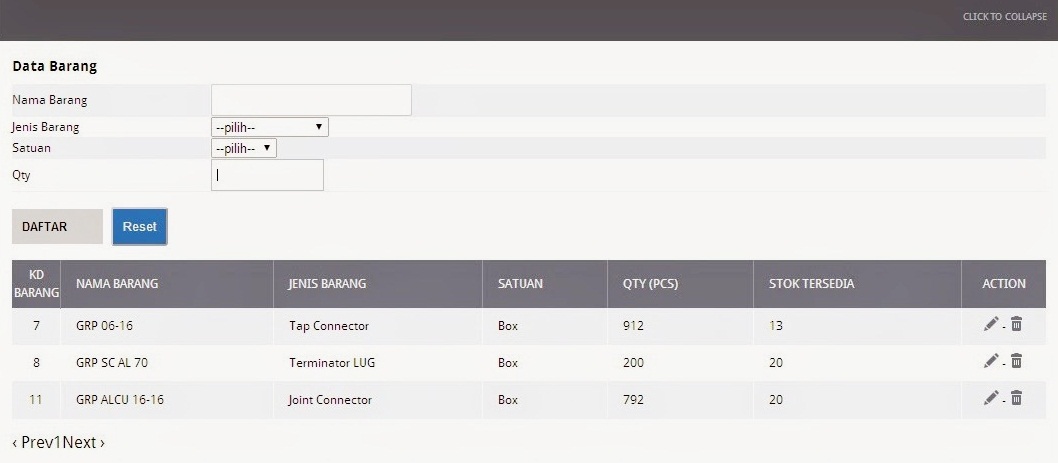Click the code cell 11
Screen dimensions: 1058x463
click(36, 400)
